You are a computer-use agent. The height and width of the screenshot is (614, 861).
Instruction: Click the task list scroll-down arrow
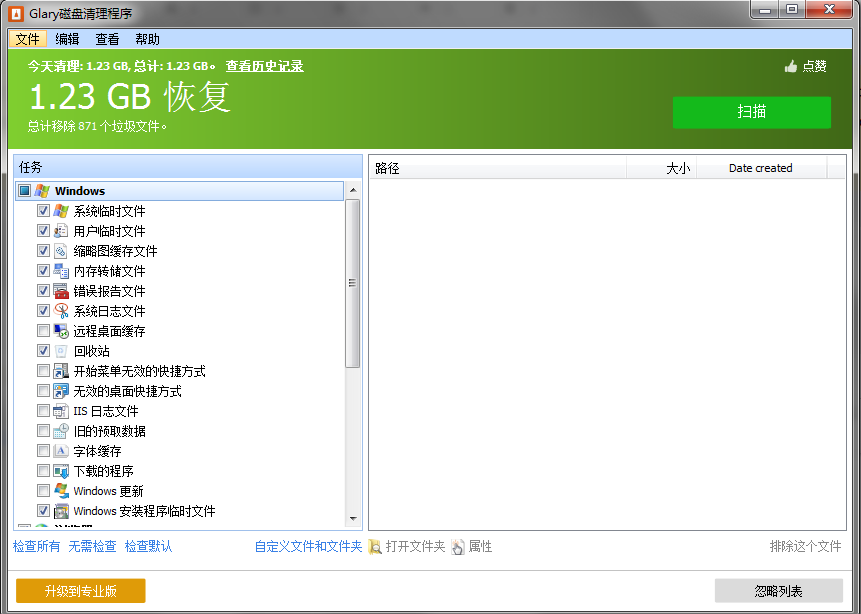point(353,518)
